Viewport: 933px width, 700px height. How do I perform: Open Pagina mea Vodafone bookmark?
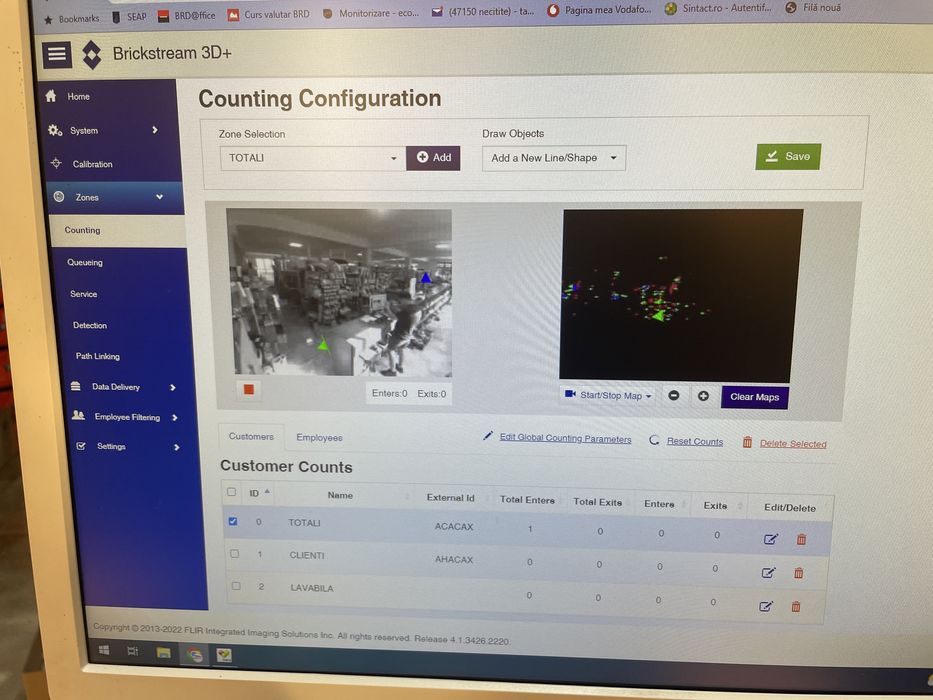point(599,10)
